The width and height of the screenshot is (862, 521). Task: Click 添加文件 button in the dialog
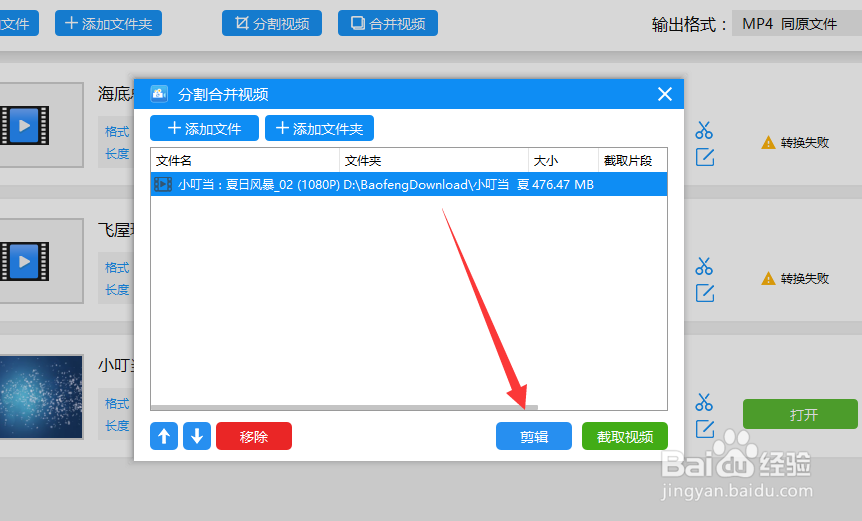pyautogui.click(x=204, y=129)
